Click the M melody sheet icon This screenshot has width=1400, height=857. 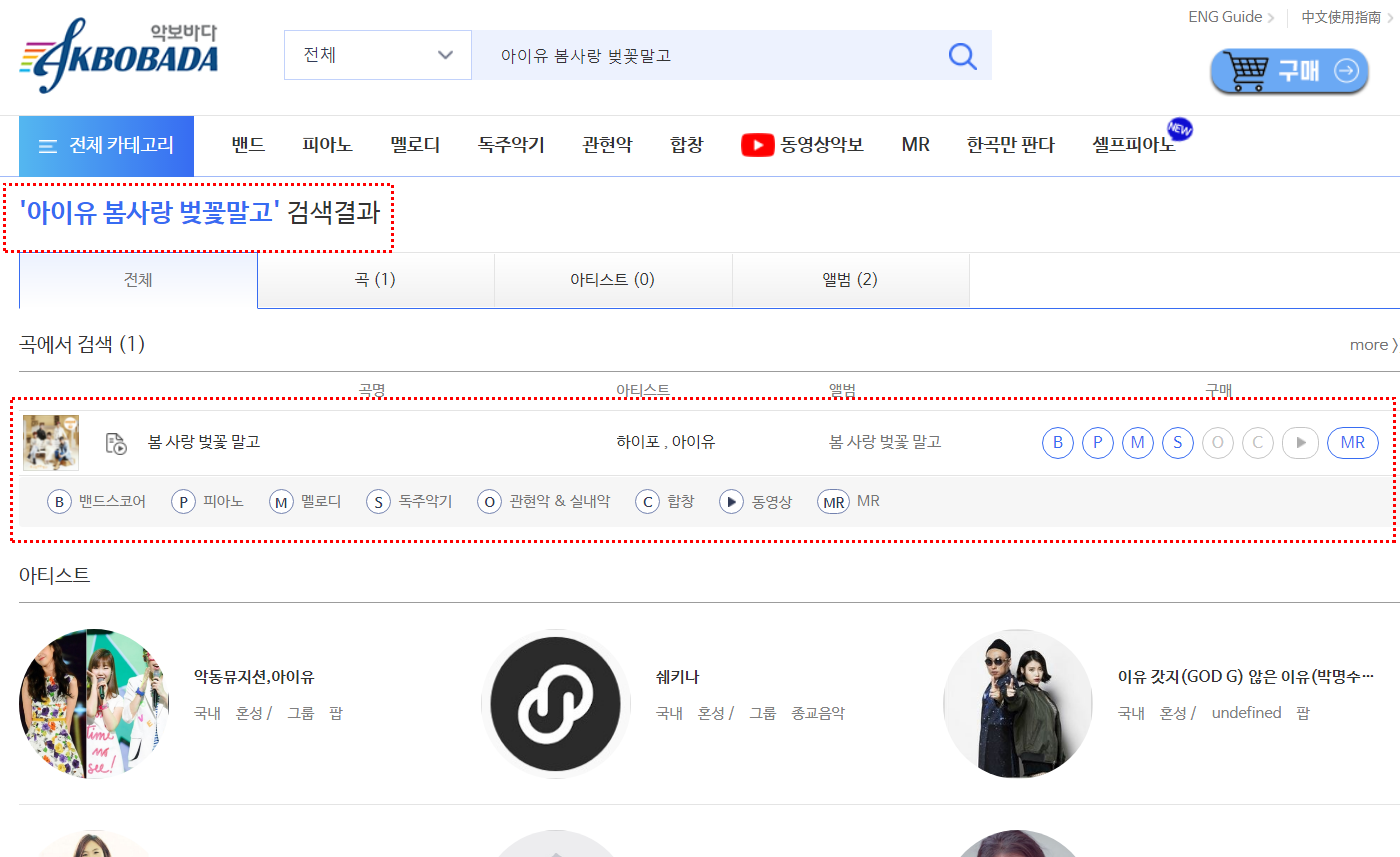pyautogui.click(x=1137, y=442)
